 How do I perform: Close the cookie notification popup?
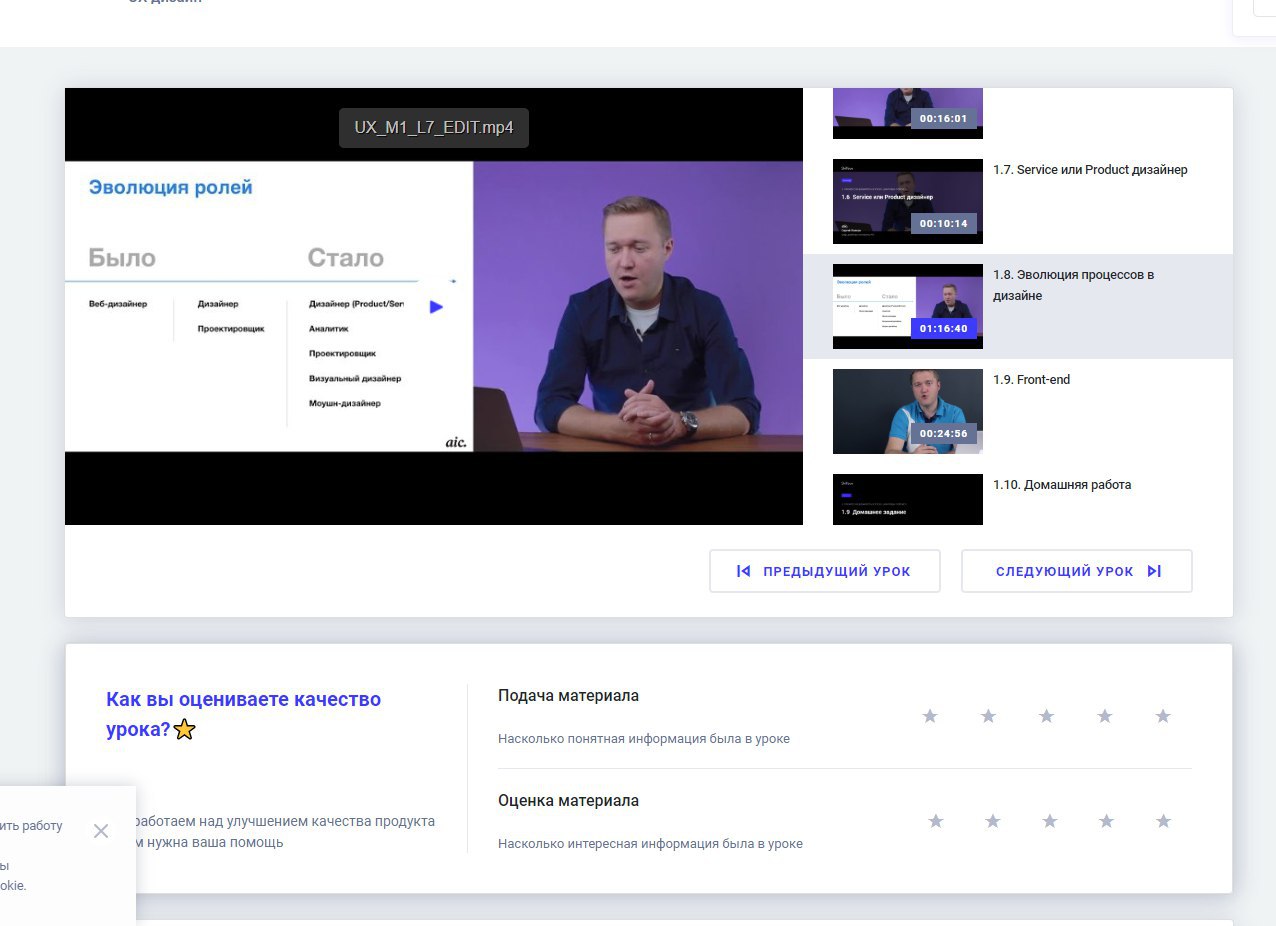(101, 831)
